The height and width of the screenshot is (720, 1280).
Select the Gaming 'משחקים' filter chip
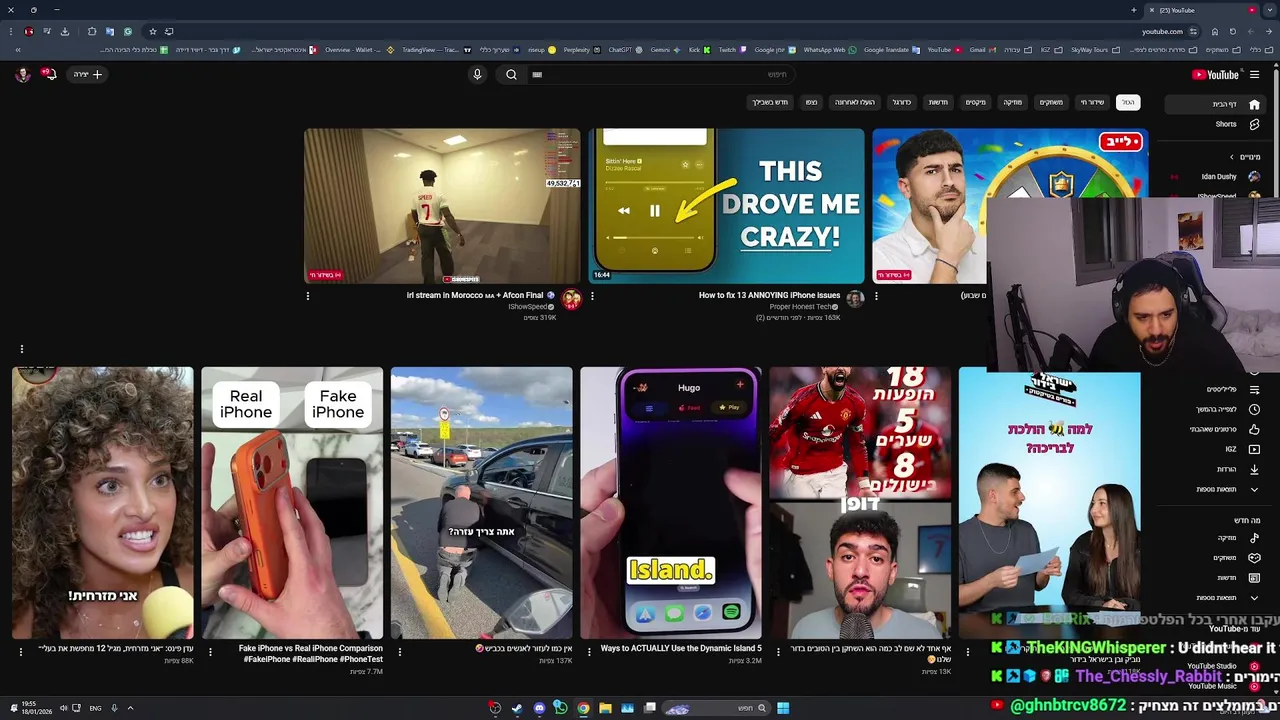coord(1051,102)
